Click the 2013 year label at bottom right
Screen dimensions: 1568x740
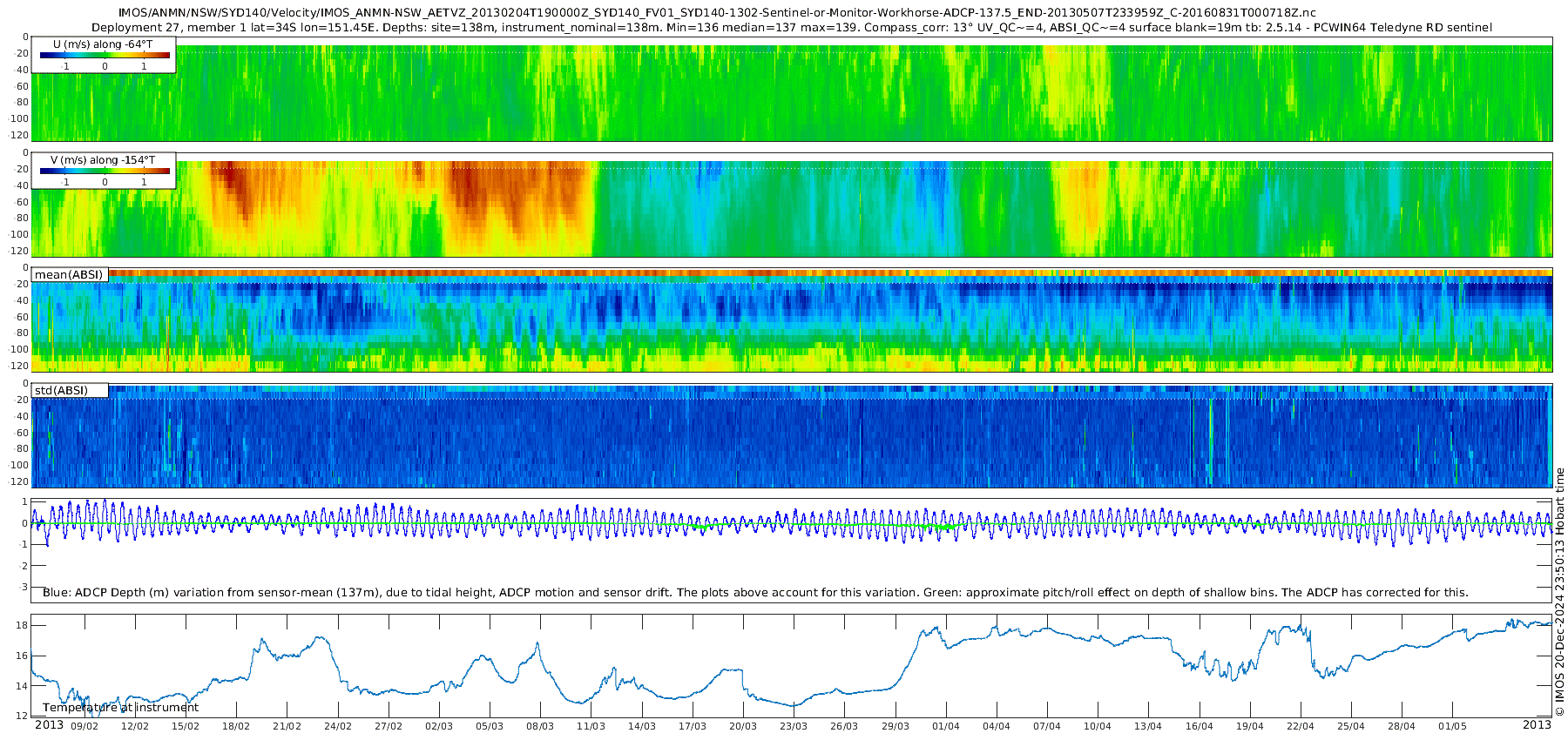pos(1537,725)
